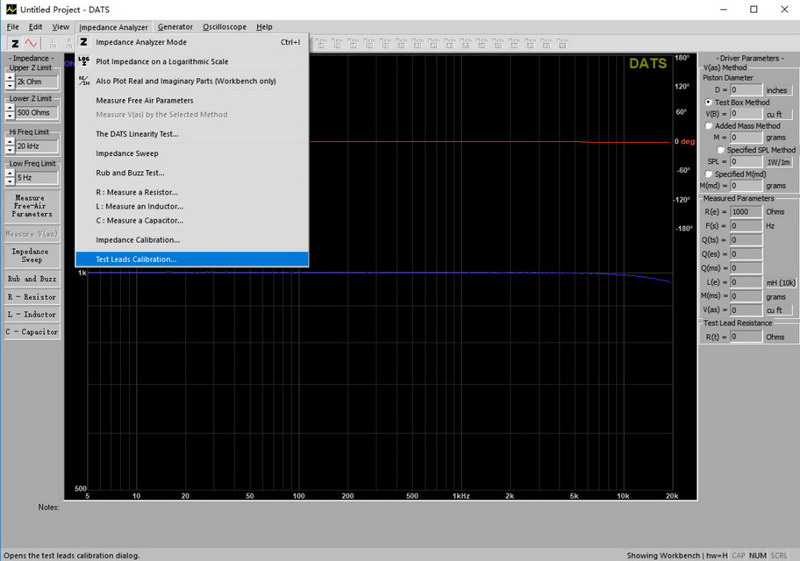
Task: Select the Added Mass Method option
Action: pyautogui.click(x=709, y=126)
